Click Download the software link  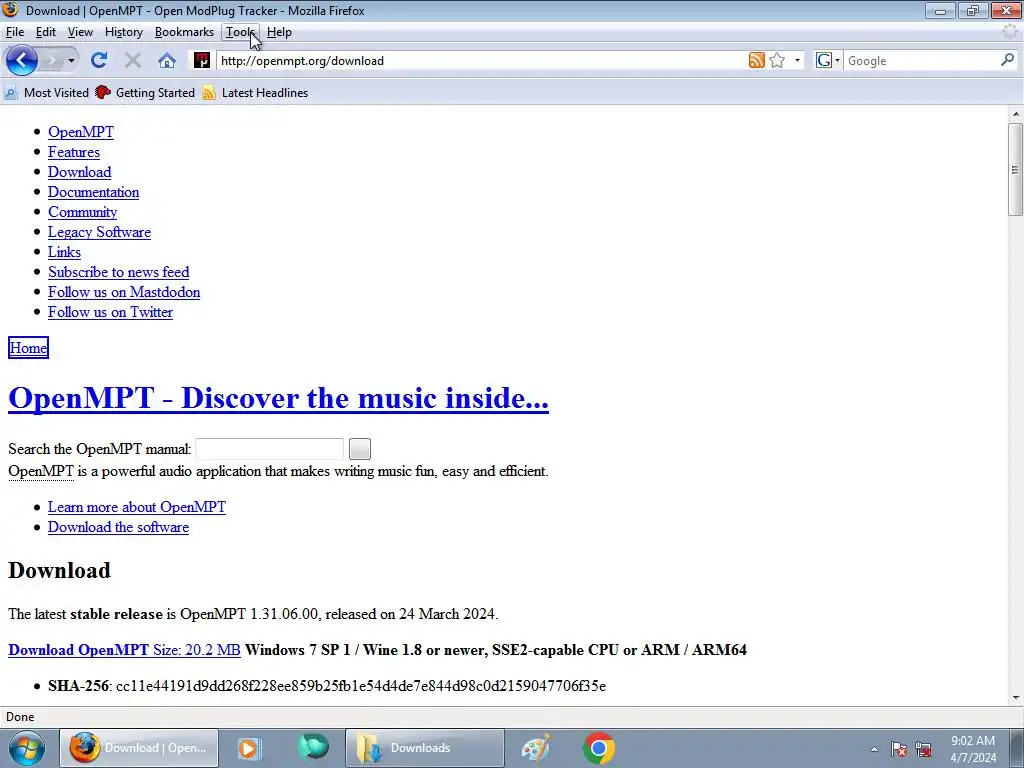point(118,528)
